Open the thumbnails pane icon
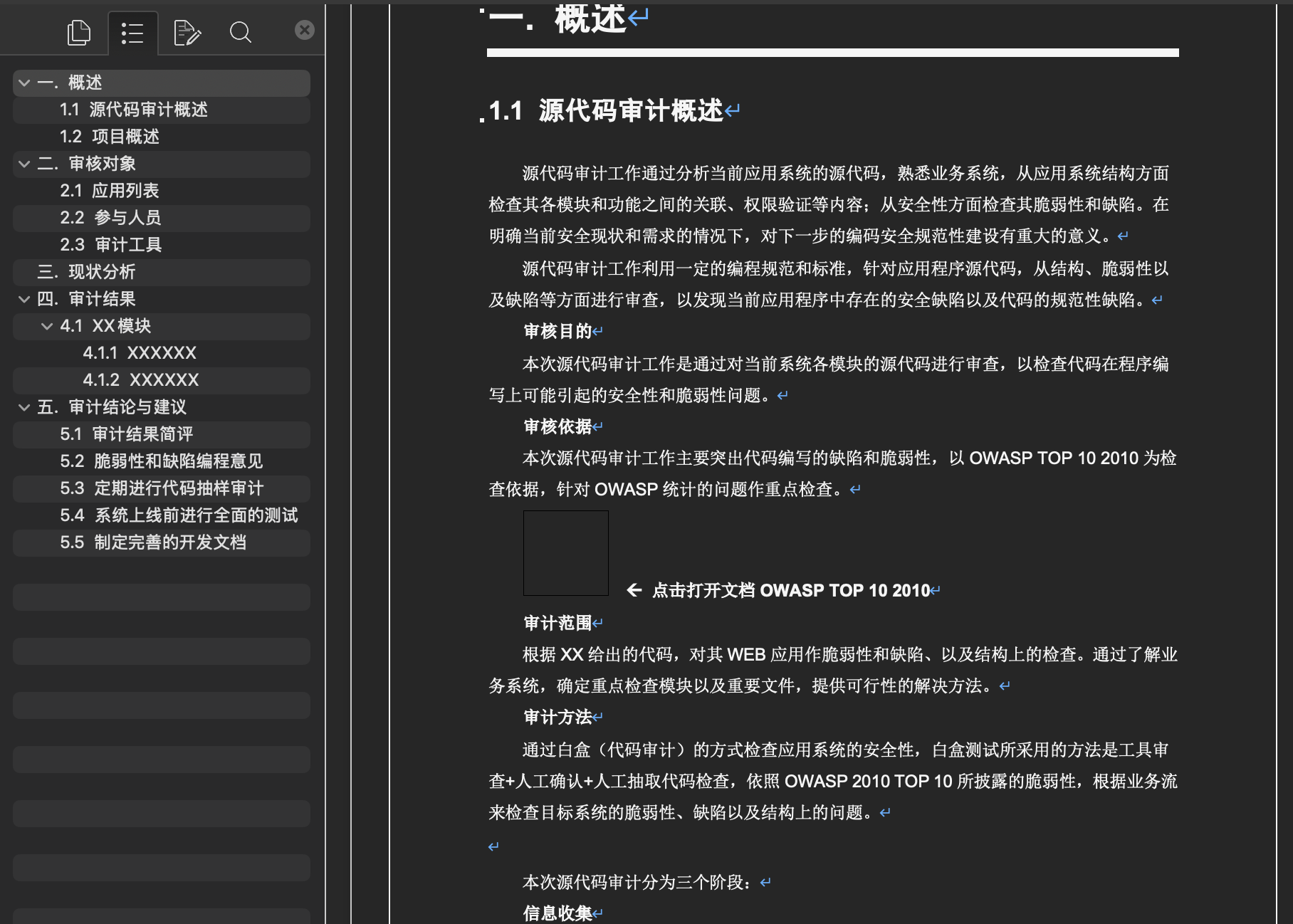1293x924 pixels. coord(78,33)
